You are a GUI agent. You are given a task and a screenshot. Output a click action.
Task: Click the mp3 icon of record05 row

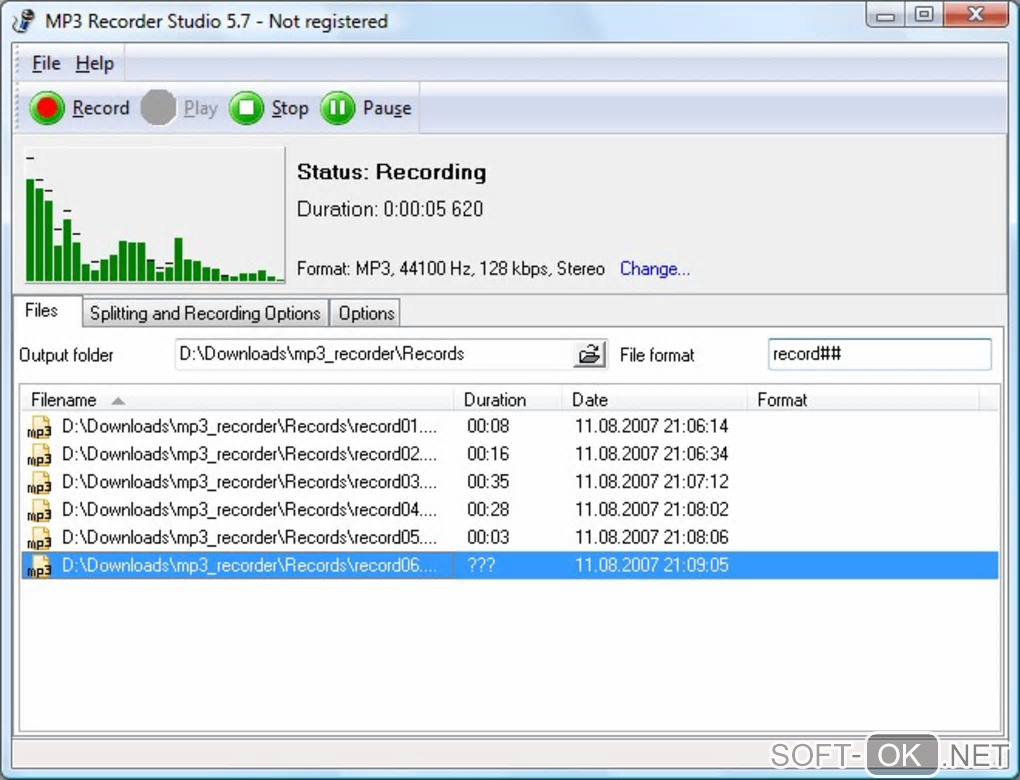[x=39, y=539]
